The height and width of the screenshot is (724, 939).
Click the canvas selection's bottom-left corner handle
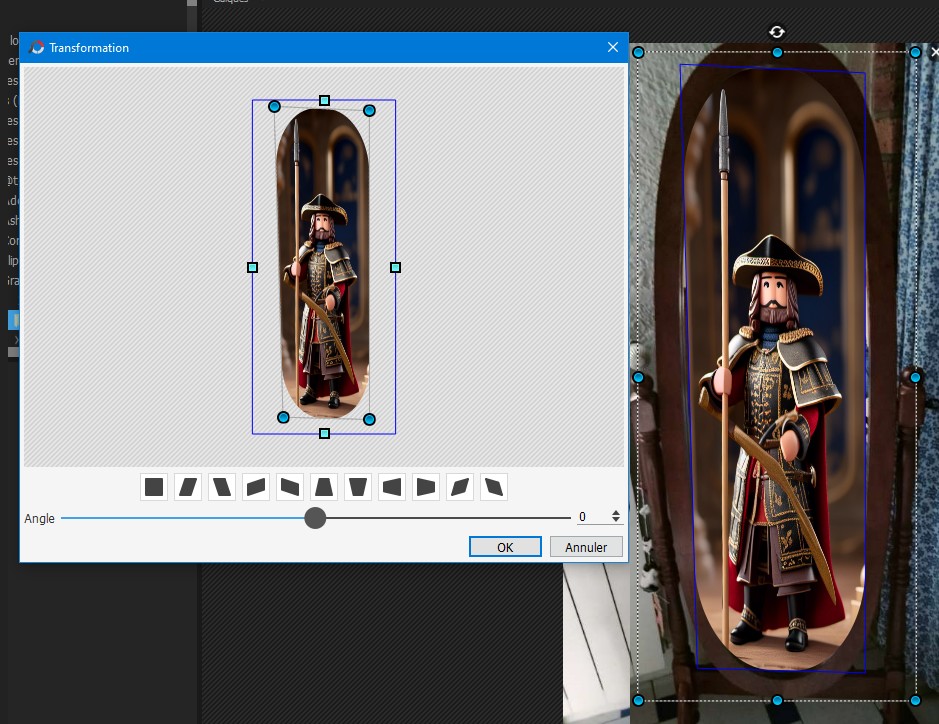pos(638,700)
